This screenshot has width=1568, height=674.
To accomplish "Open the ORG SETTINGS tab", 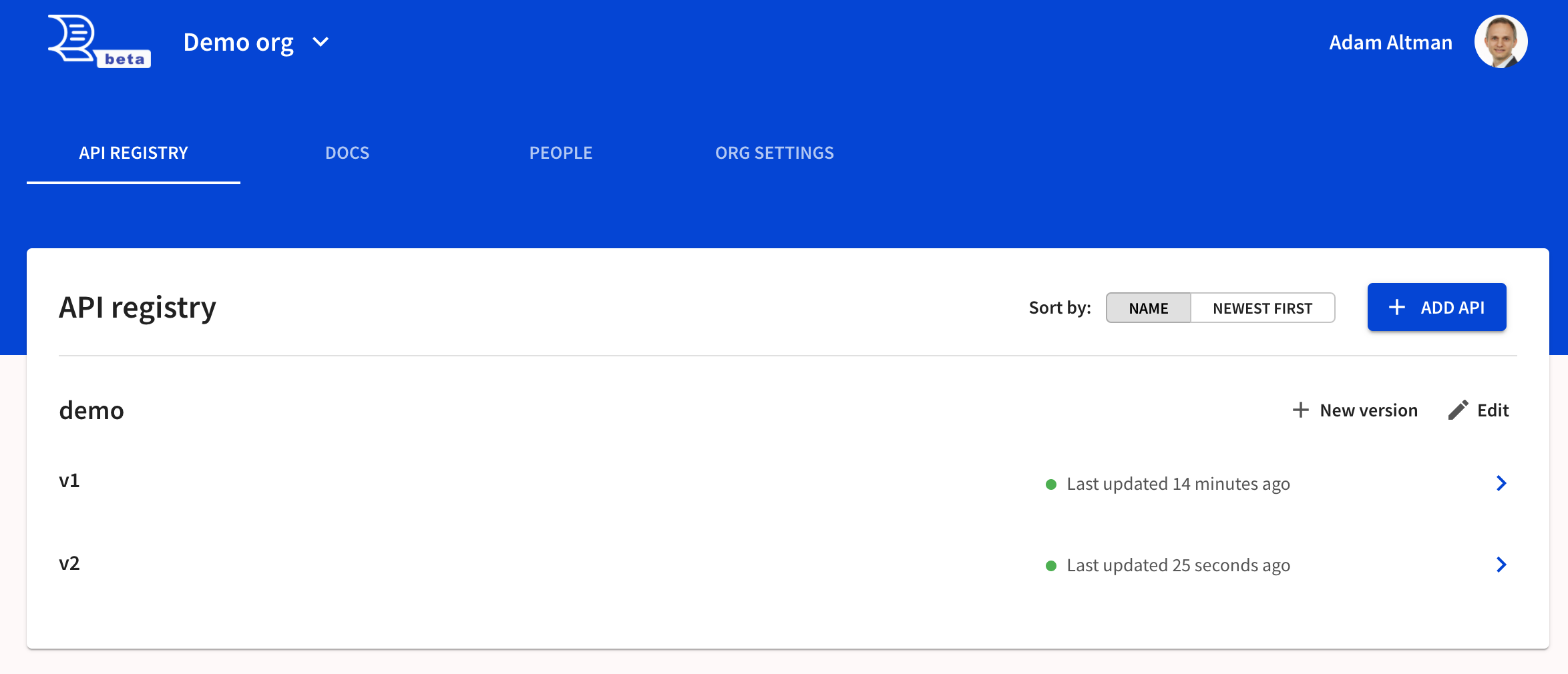I will tap(775, 153).
